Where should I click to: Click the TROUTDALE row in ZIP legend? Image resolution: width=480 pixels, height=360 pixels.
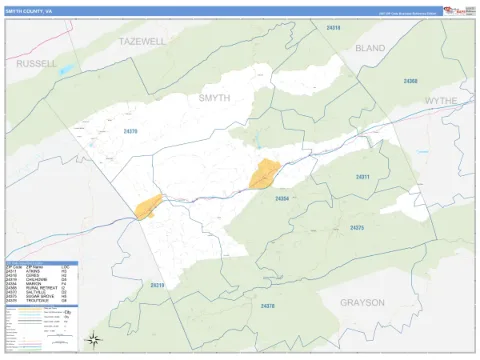pos(36,300)
